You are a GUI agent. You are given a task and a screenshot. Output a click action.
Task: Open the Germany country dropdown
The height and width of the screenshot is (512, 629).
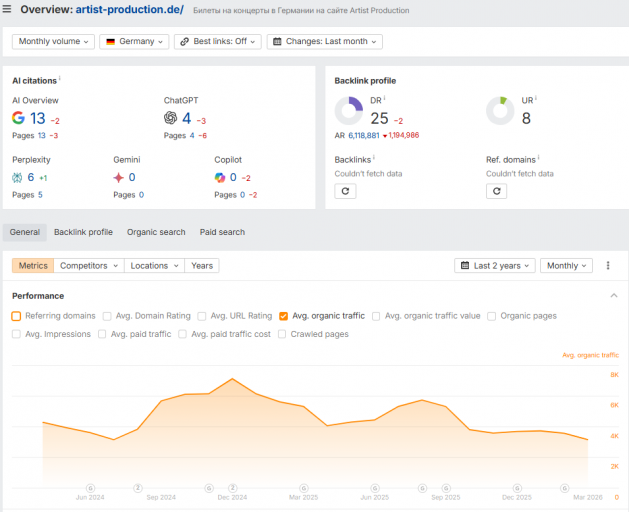point(134,41)
